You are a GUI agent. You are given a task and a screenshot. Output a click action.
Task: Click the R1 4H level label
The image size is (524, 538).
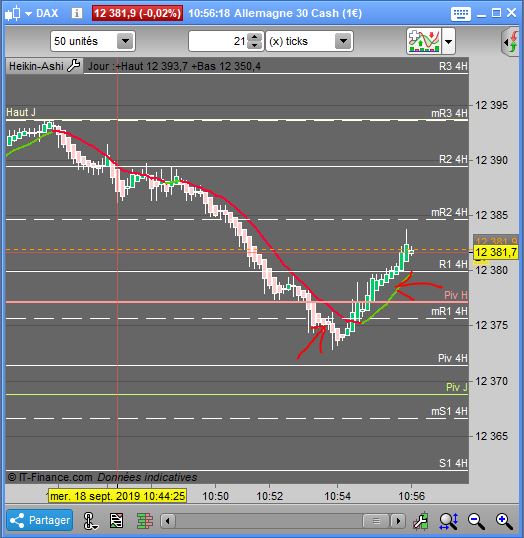(x=453, y=264)
